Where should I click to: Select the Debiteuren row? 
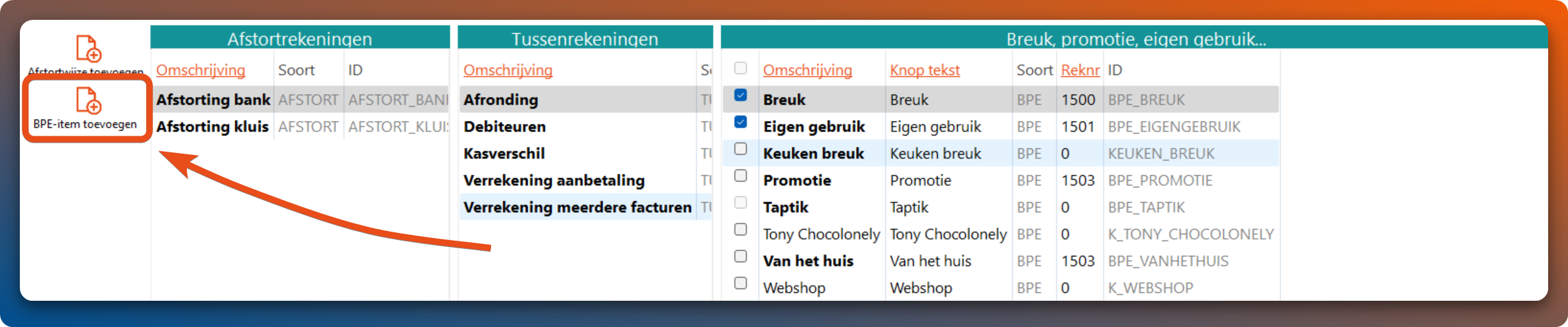pyautogui.click(x=505, y=127)
